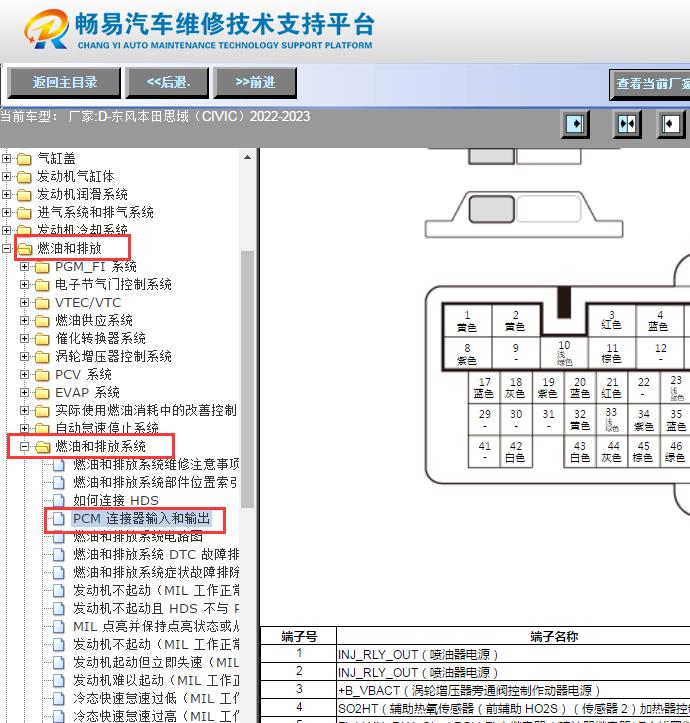
Task: Click the 进气系统和排气系统 folder icon
Action: point(24,213)
